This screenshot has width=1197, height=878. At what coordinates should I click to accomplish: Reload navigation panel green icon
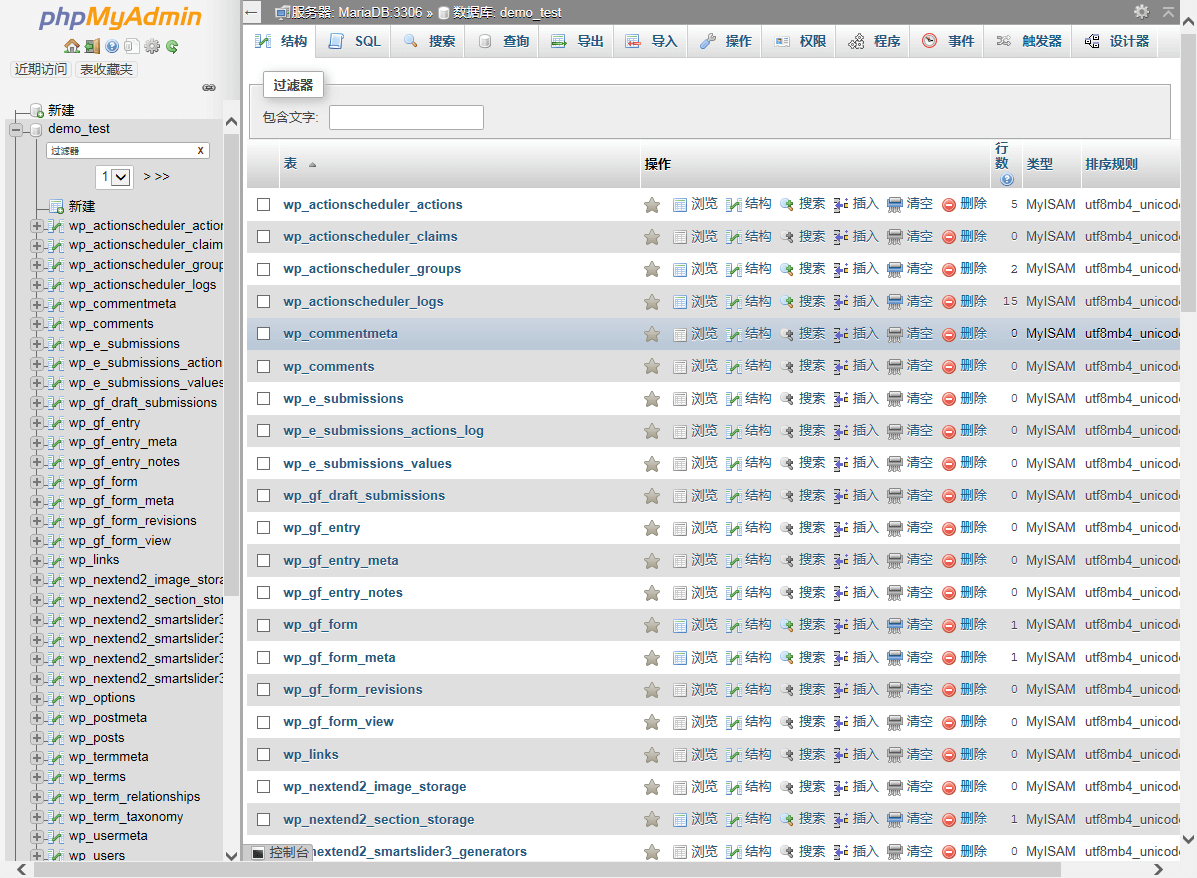172,46
